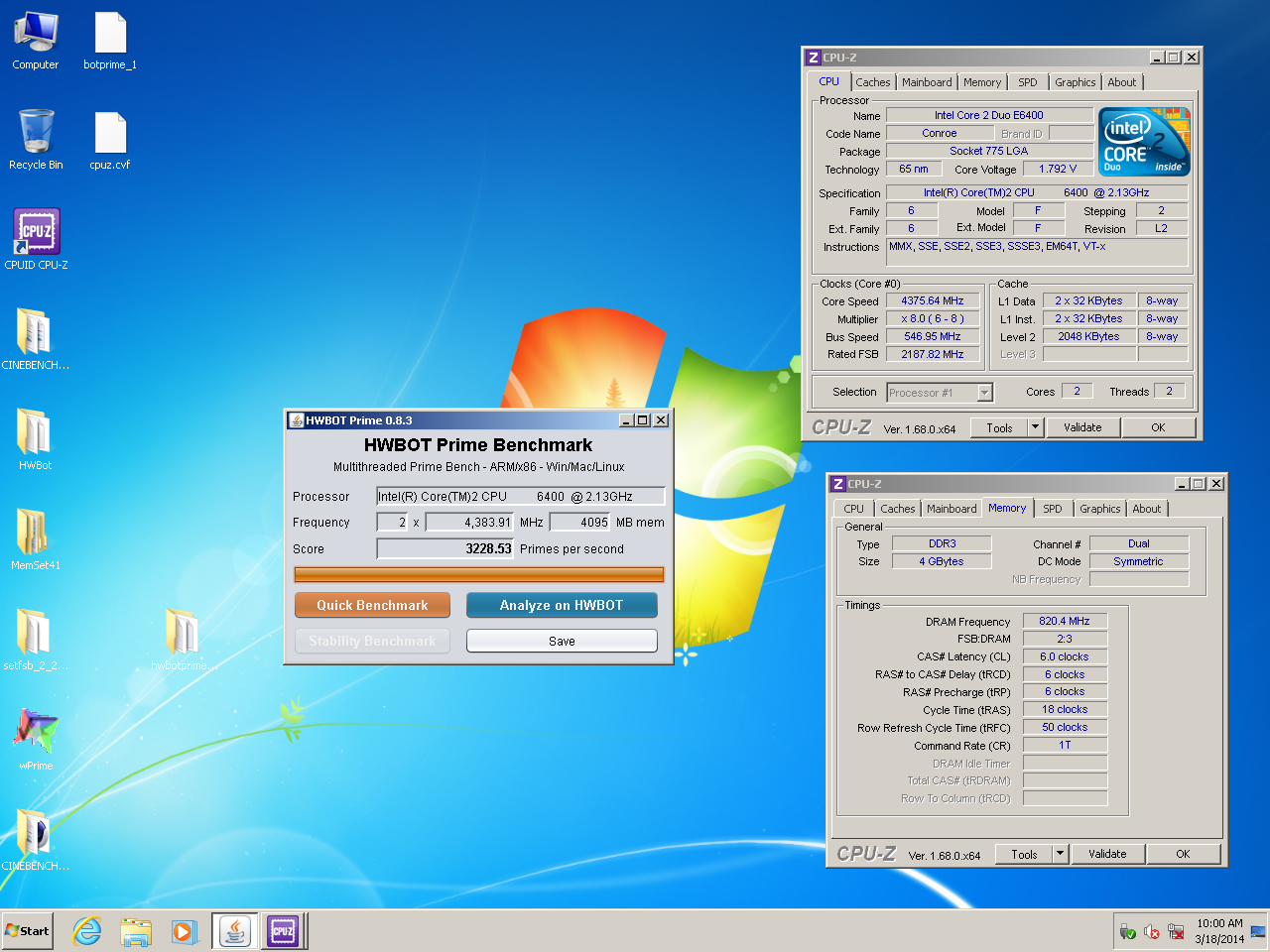Viewport: 1270px width, 952px height.
Task: Select SPD tab in lower CPU-Z window
Action: pyautogui.click(x=1053, y=509)
